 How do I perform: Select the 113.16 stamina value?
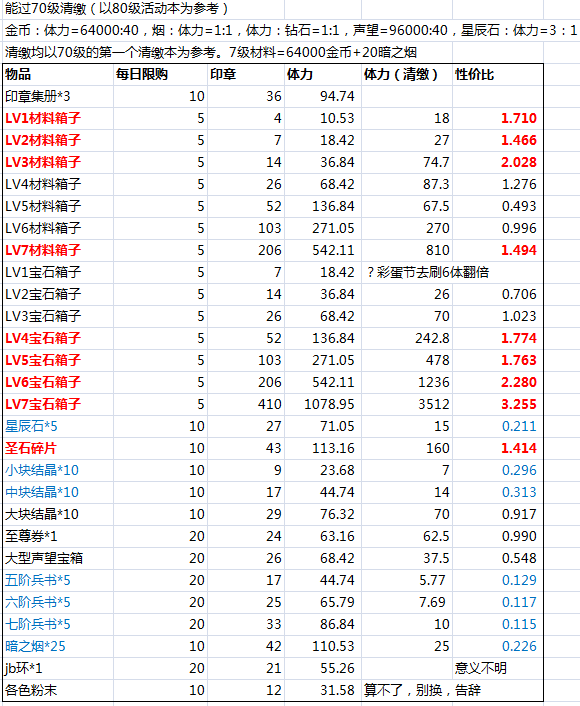tap(334, 448)
